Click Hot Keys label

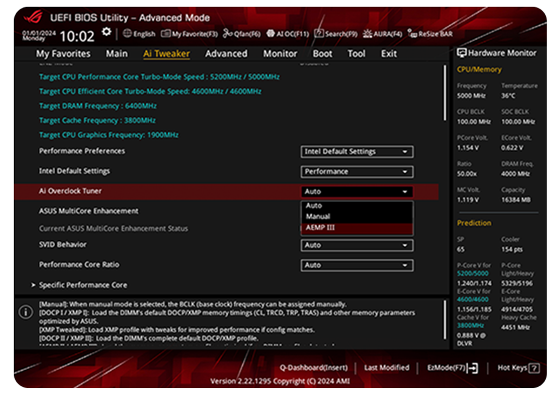point(512,368)
